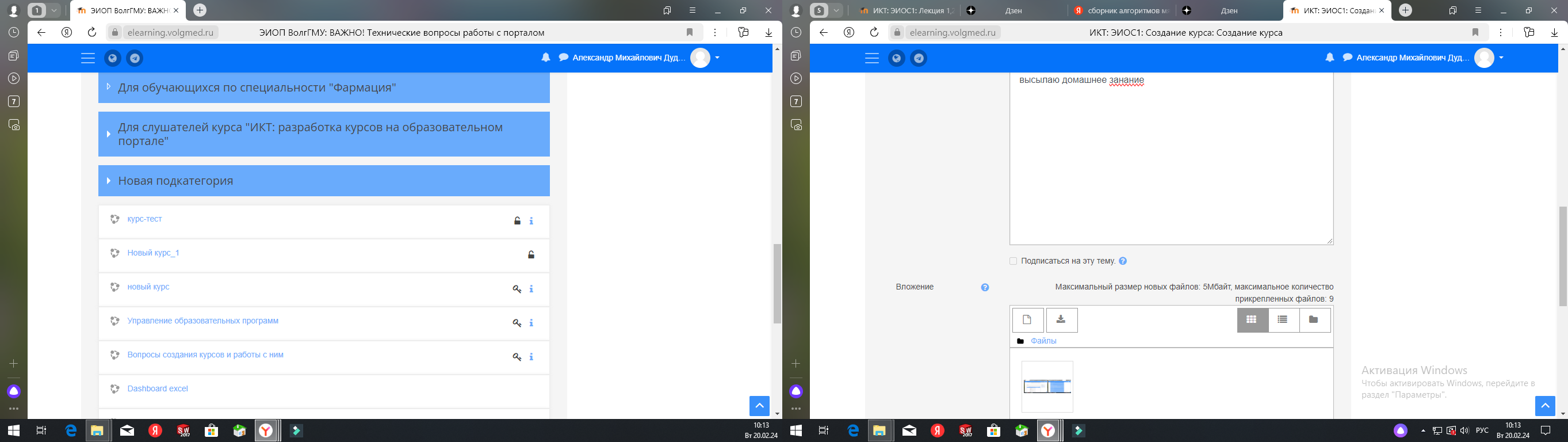1568x442 pixels.
Task: Click the globe icon in ЭИОП ВолгГМУ window
Action: click(113, 59)
